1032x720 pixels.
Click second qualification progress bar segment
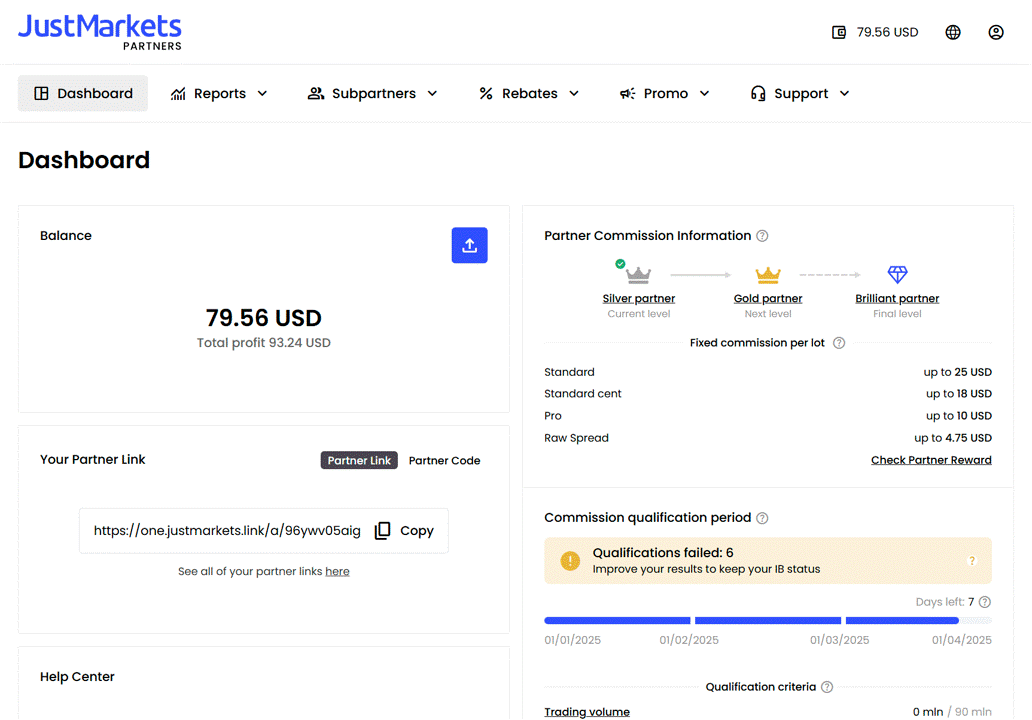768,621
